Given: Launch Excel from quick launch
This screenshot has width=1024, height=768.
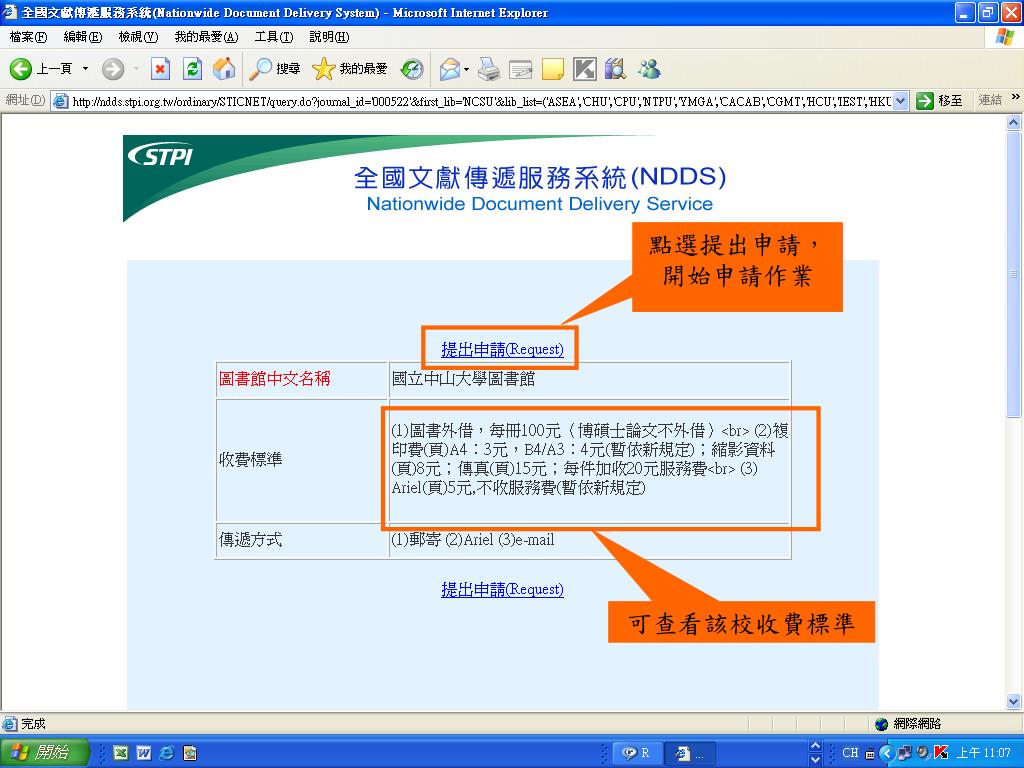Looking at the screenshot, I should pos(121,753).
